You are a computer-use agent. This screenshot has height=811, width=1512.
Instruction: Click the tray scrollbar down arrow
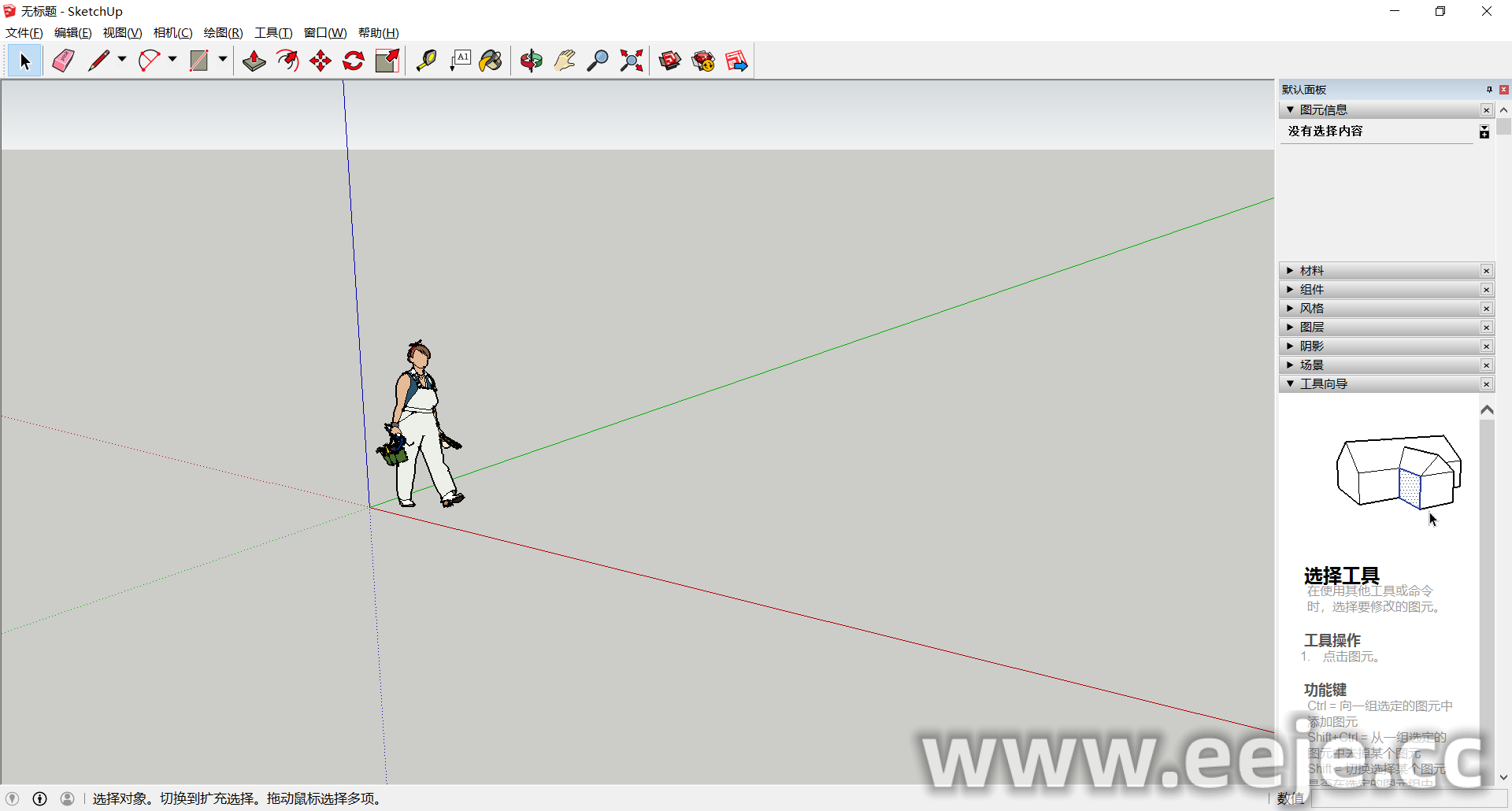[1503, 777]
